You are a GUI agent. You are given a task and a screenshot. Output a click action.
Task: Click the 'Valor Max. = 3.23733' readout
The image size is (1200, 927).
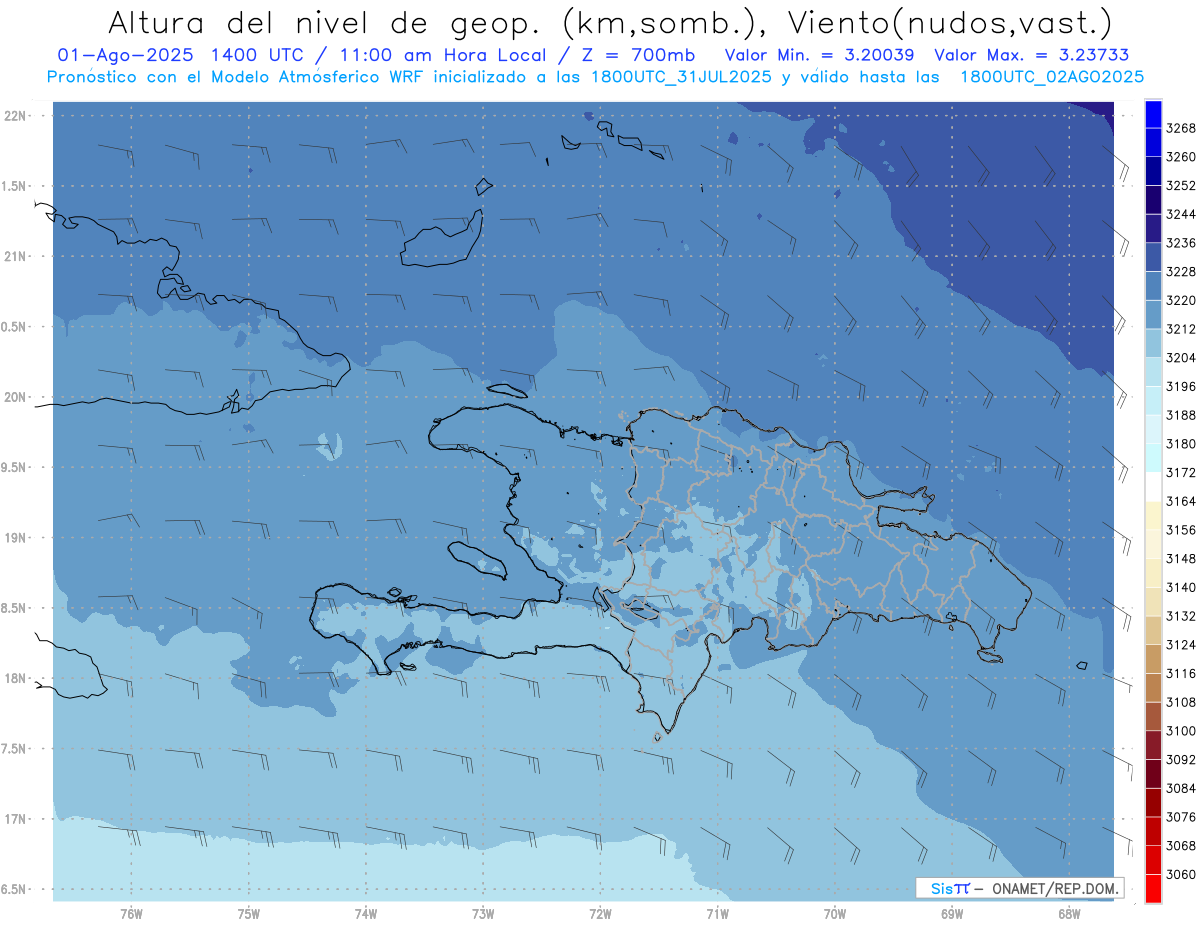pyautogui.click(x=1032, y=55)
